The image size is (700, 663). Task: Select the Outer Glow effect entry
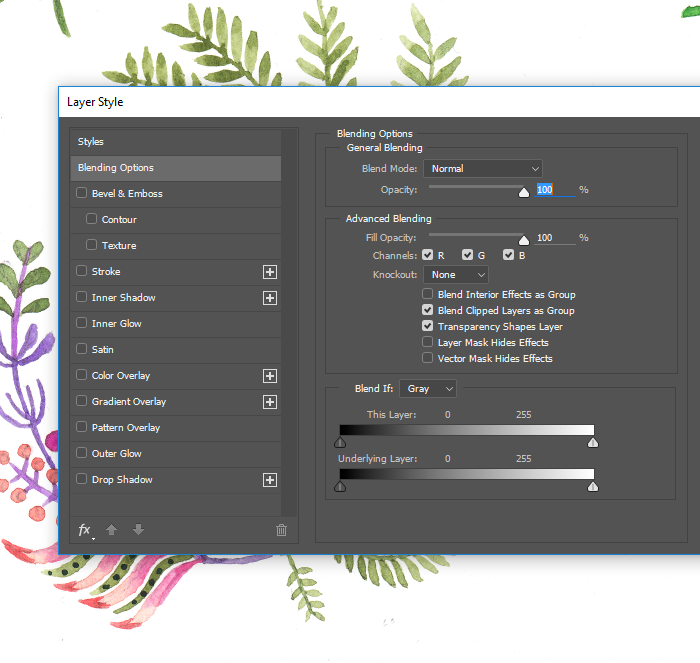click(x=117, y=454)
